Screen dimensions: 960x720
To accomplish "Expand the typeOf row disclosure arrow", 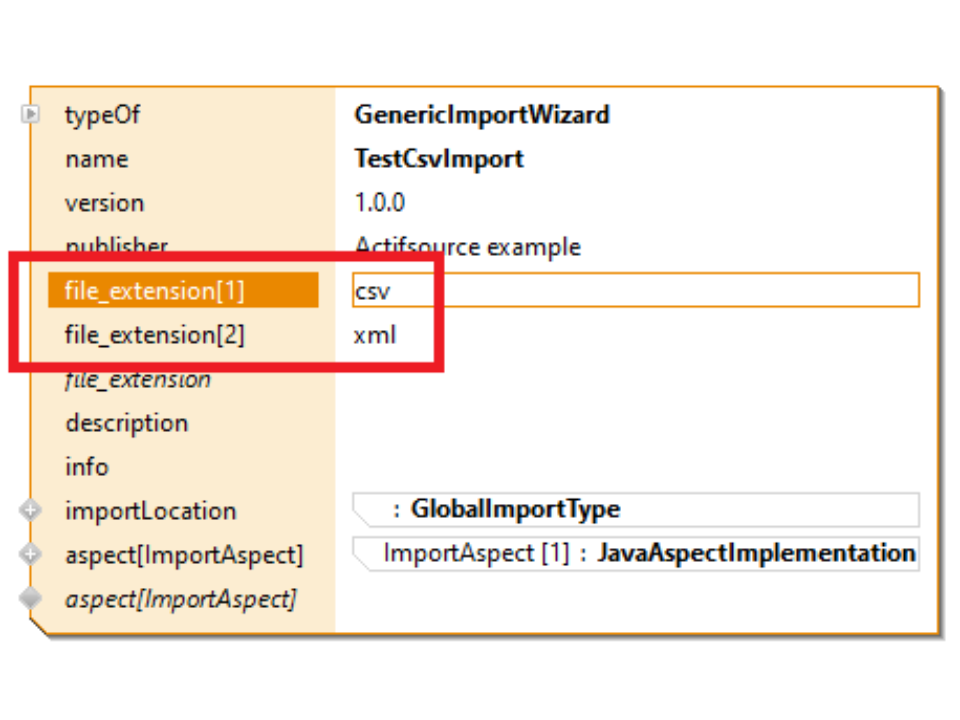I will pyautogui.click(x=31, y=115).
